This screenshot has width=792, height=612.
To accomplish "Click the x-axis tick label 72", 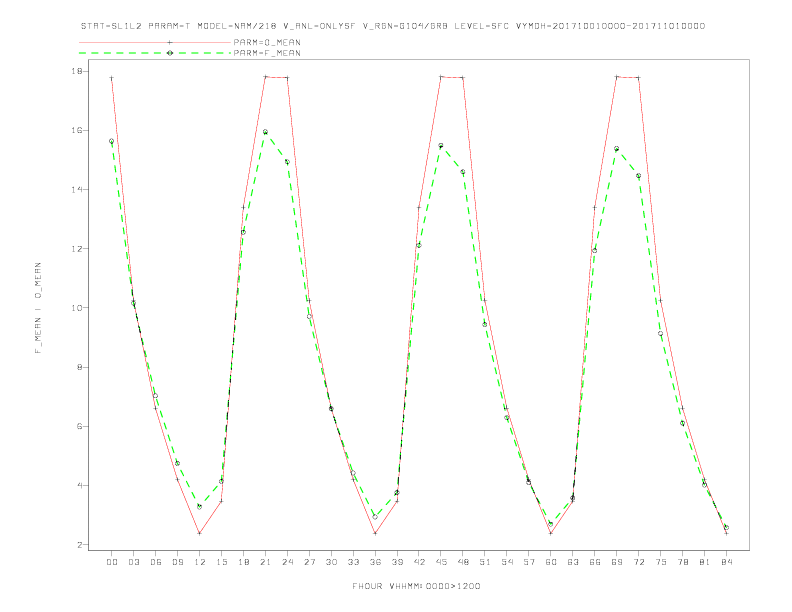I will (639, 562).
